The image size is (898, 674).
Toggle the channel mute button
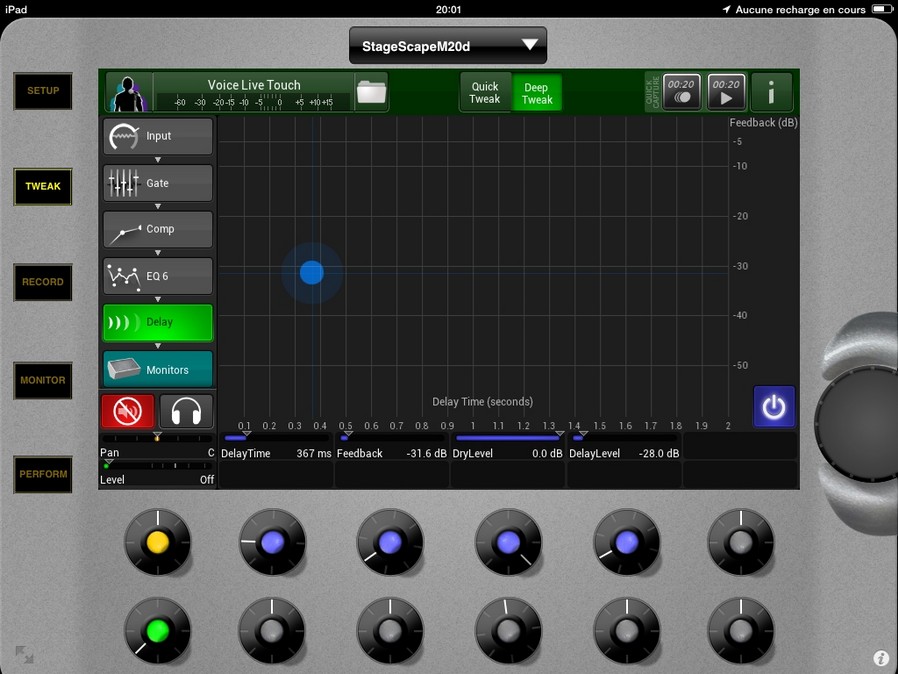[128, 411]
